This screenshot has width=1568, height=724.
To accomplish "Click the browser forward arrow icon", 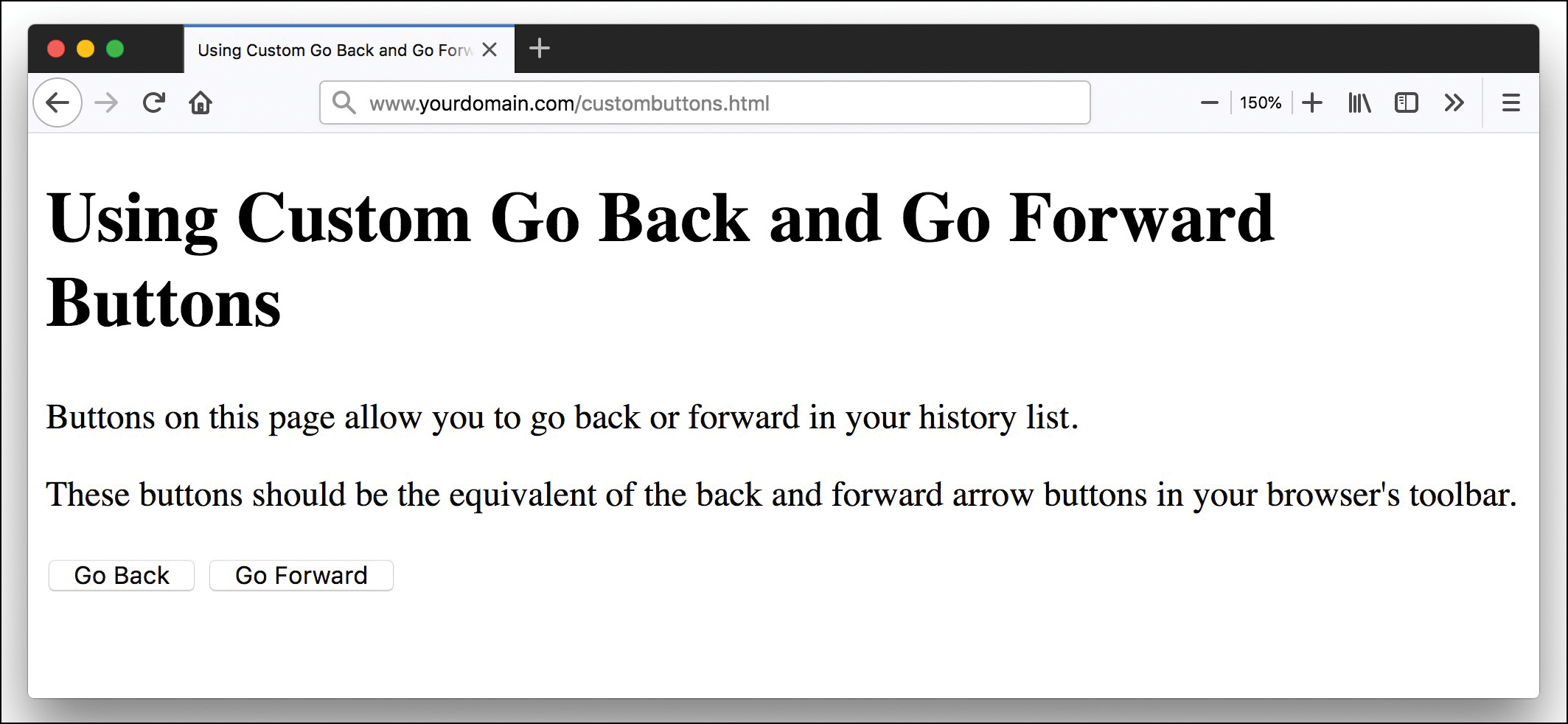I will [105, 102].
